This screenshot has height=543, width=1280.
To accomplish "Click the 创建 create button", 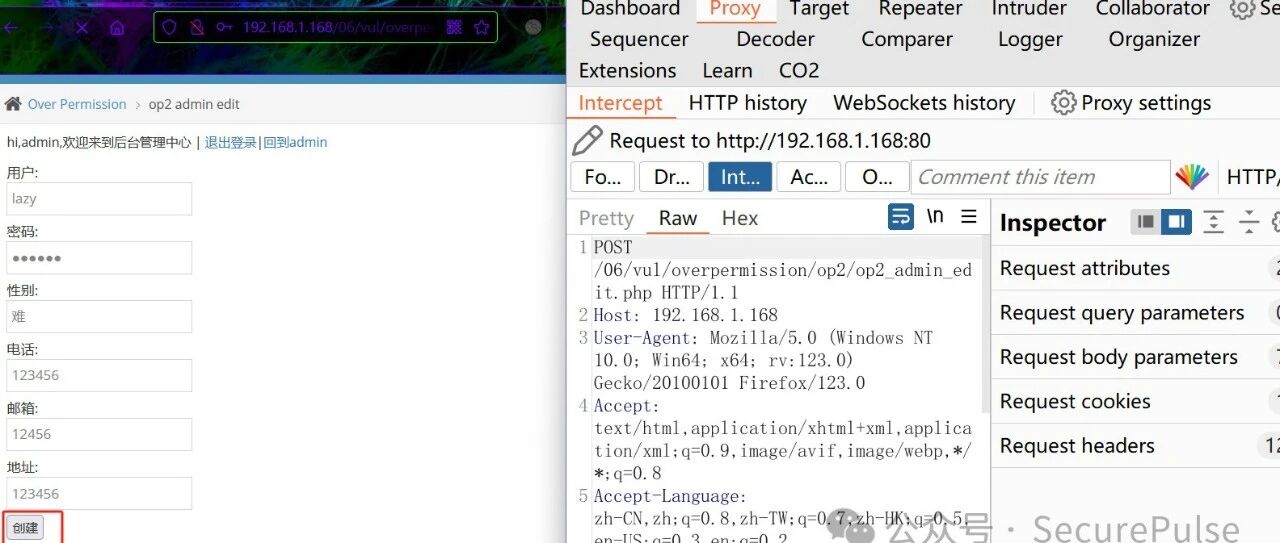I will [x=25, y=527].
